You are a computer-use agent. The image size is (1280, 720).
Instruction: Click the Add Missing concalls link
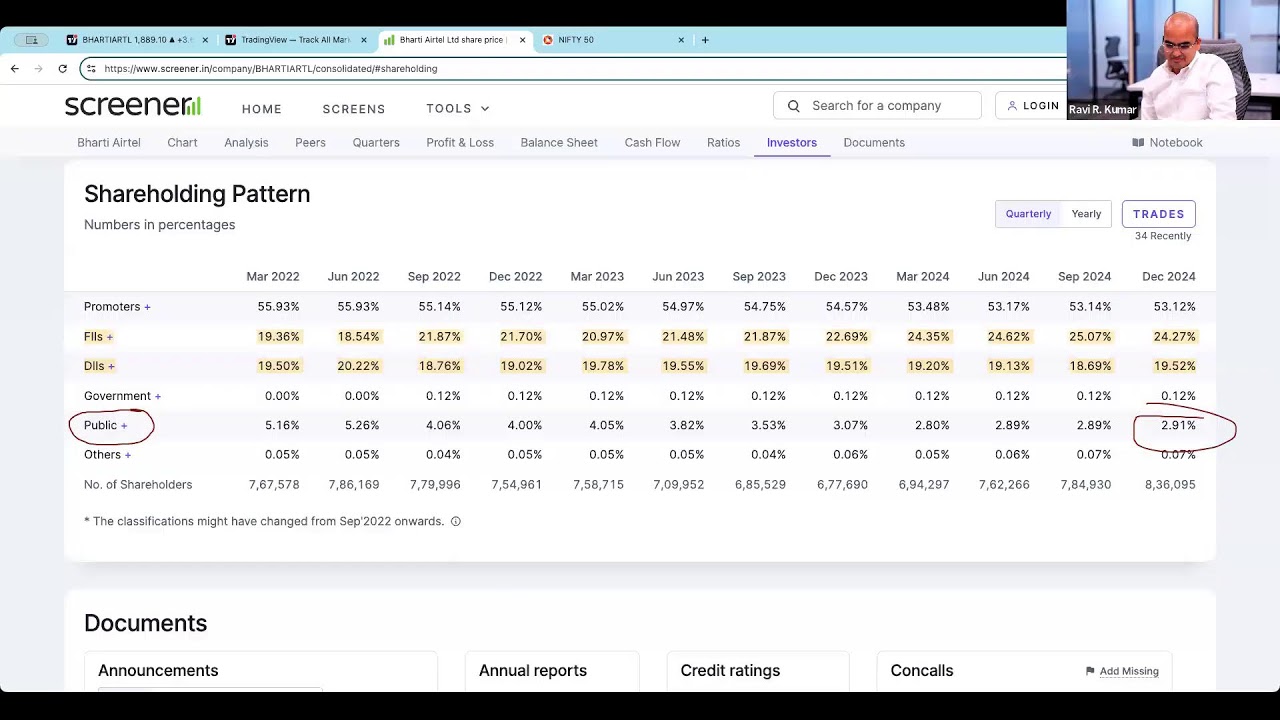pyautogui.click(x=1129, y=671)
